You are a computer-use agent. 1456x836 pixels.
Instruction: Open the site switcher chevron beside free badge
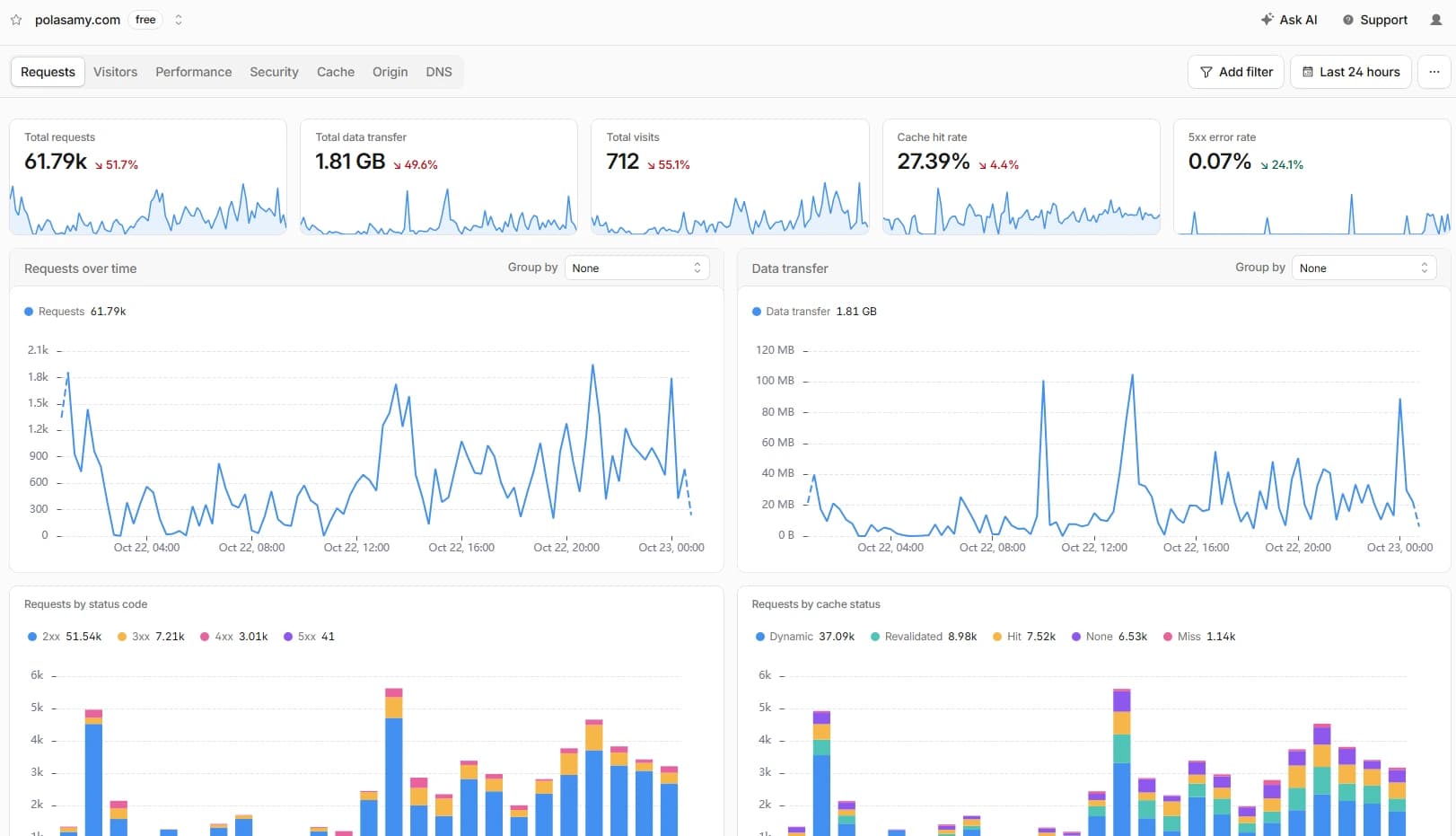(x=179, y=20)
